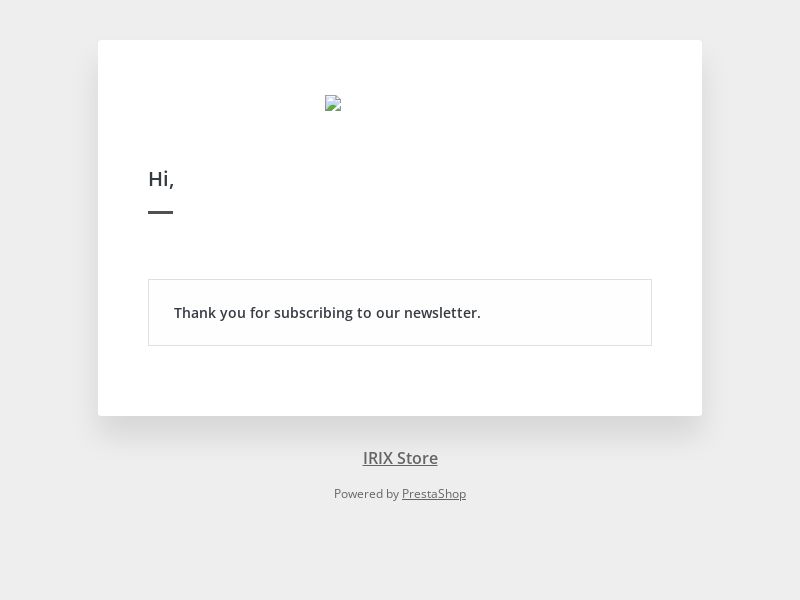The height and width of the screenshot is (600, 800).
Task: Click the 'Hi,' greeting heading
Action: tap(161, 179)
